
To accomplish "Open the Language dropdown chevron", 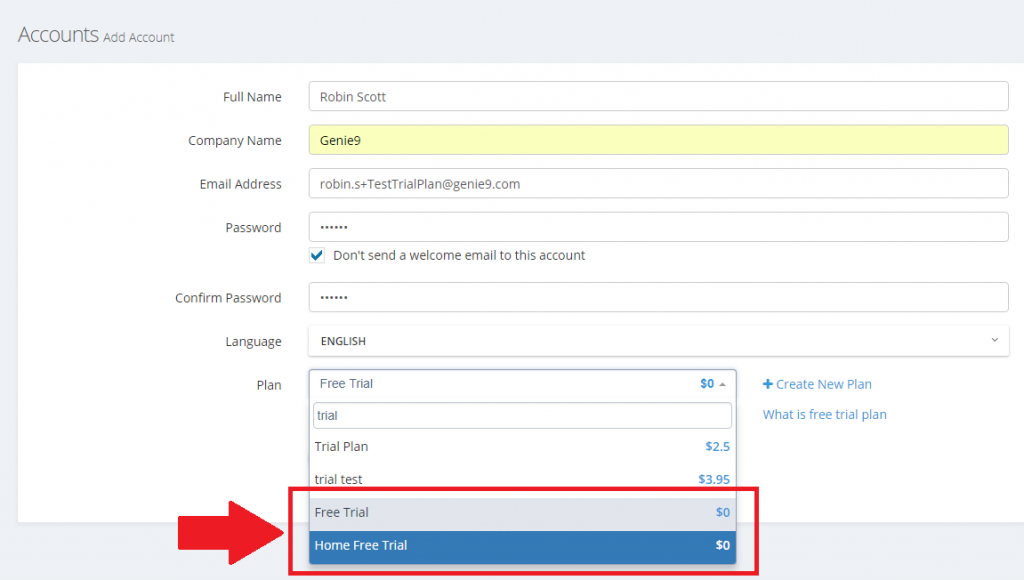I will coord(995,341).
